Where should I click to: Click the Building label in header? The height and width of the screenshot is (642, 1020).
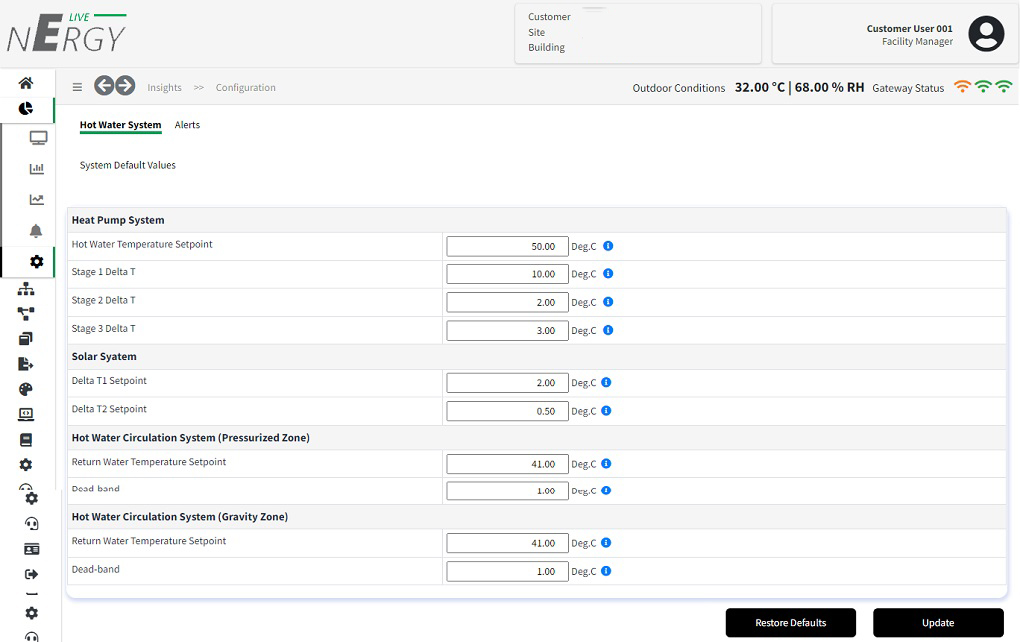546,47
